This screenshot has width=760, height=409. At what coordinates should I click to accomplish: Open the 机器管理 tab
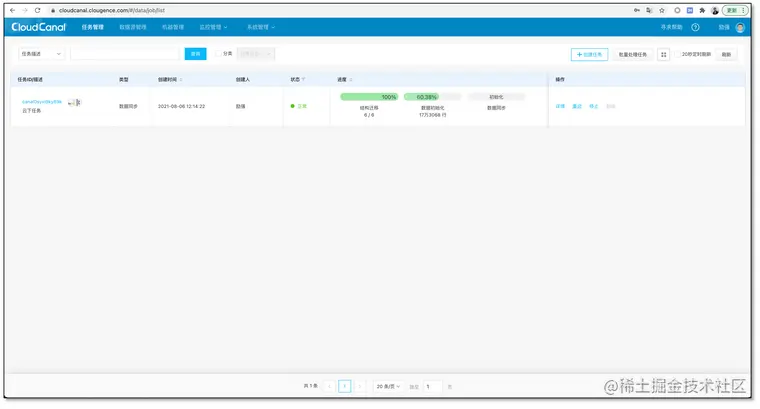coord(173,27)
